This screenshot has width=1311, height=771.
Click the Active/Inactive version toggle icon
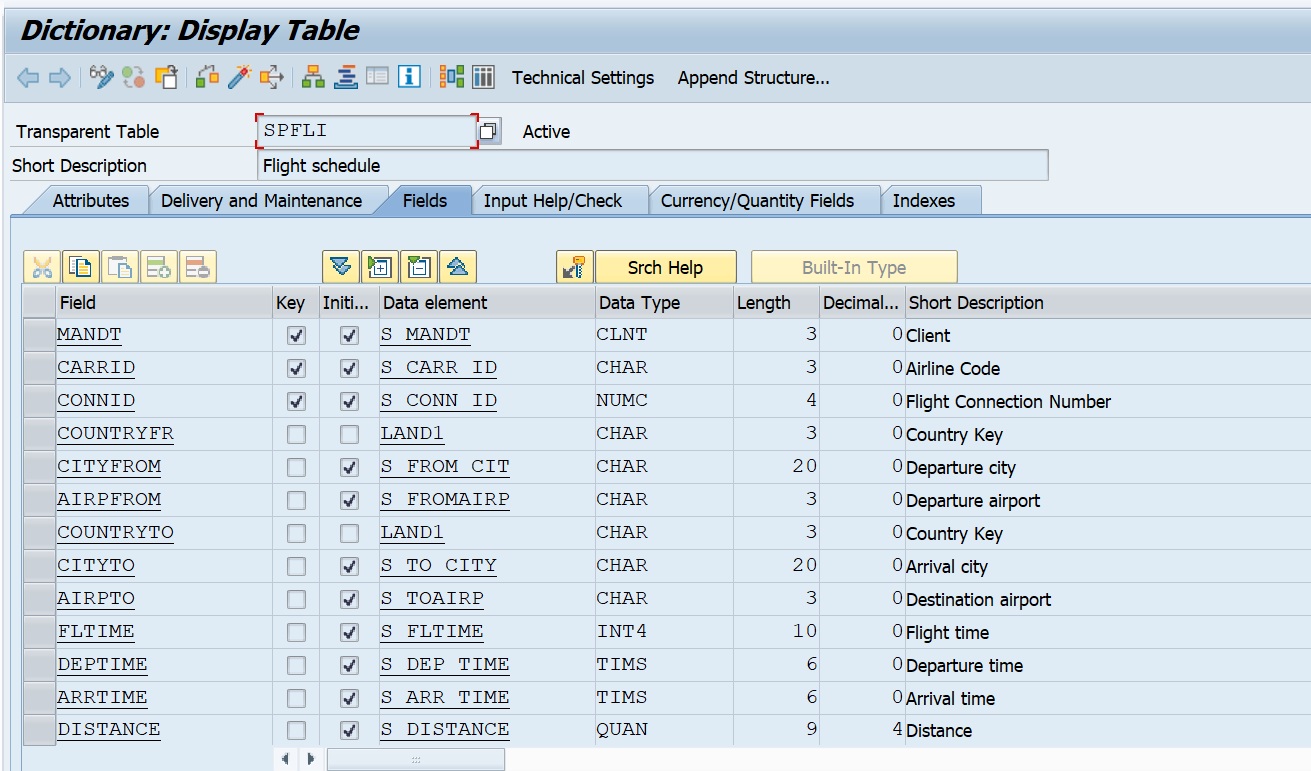[x=133, y=77]
